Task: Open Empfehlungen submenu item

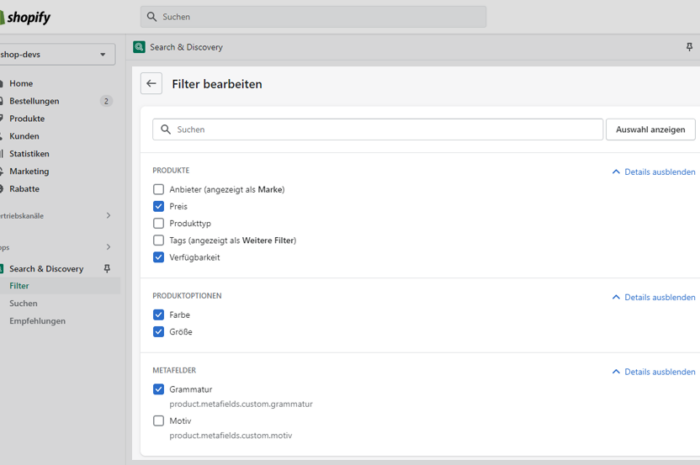Action: click(38, 321)
